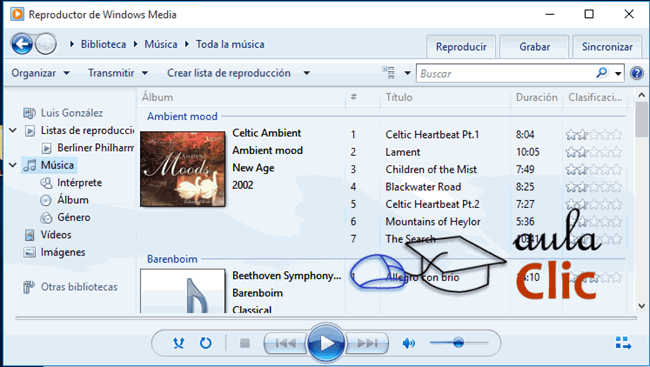Switch to the Grabar tab

click(534, 46)
